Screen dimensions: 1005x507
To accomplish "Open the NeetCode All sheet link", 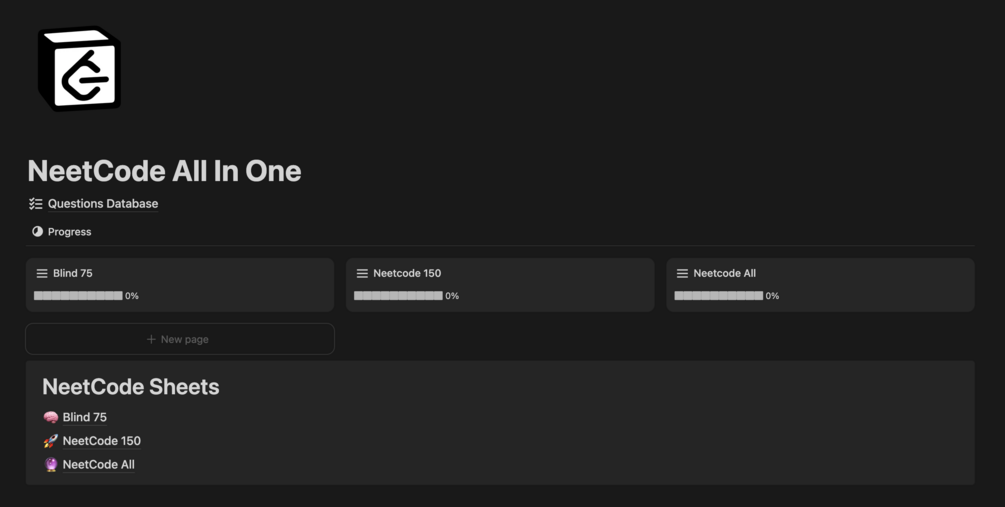I will (98, 464).
